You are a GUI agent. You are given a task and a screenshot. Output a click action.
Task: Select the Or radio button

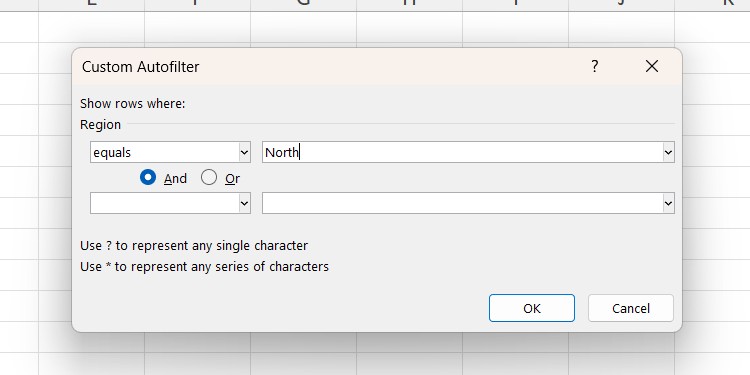[x=209, y=177]
